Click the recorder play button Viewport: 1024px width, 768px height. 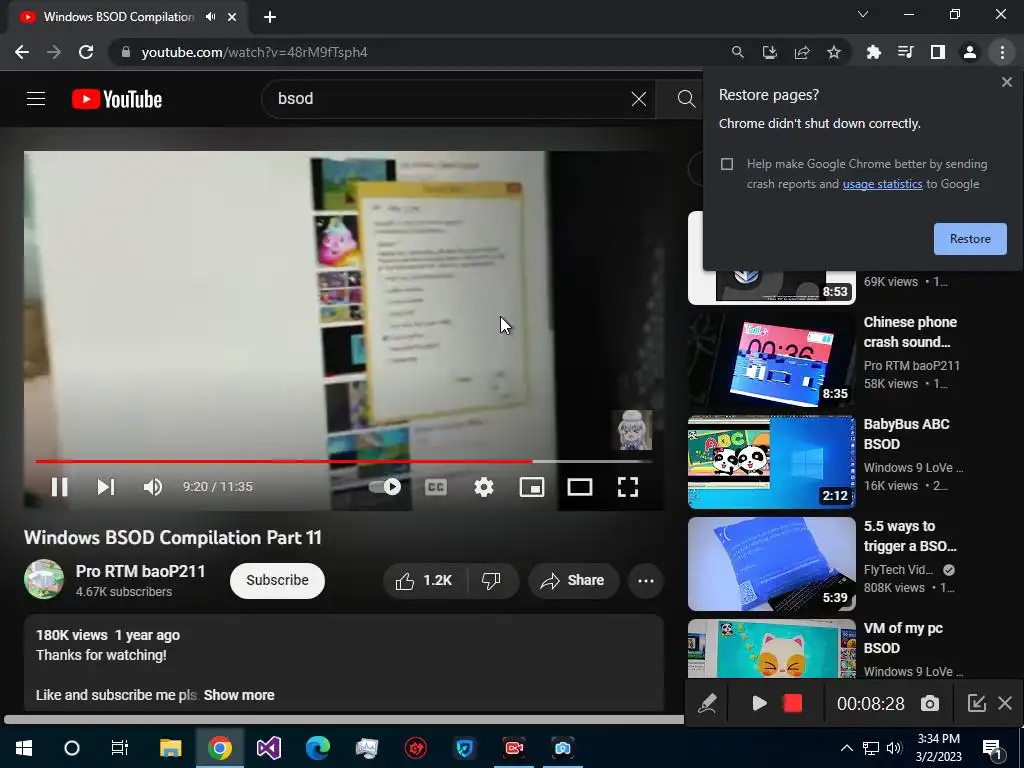pyautogui.click(x=759, y=703)
